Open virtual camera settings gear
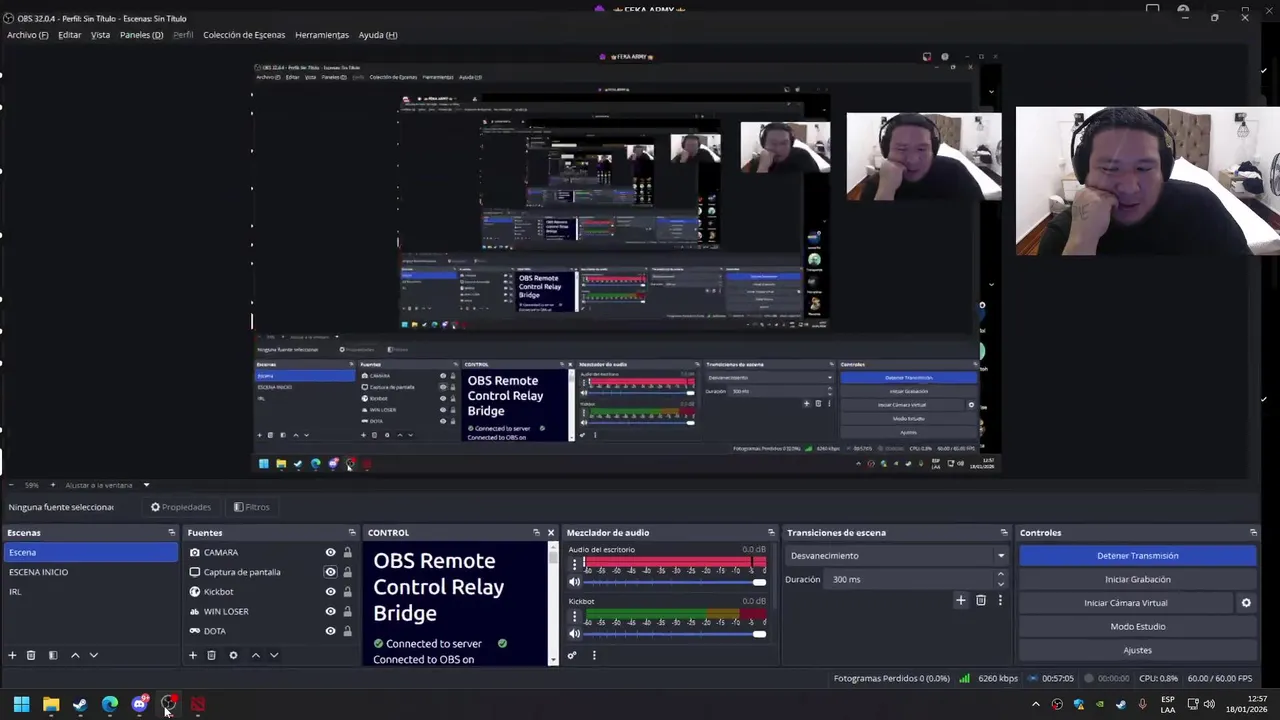Viewport: 1280px width, 720px height. pos(1246,603)
